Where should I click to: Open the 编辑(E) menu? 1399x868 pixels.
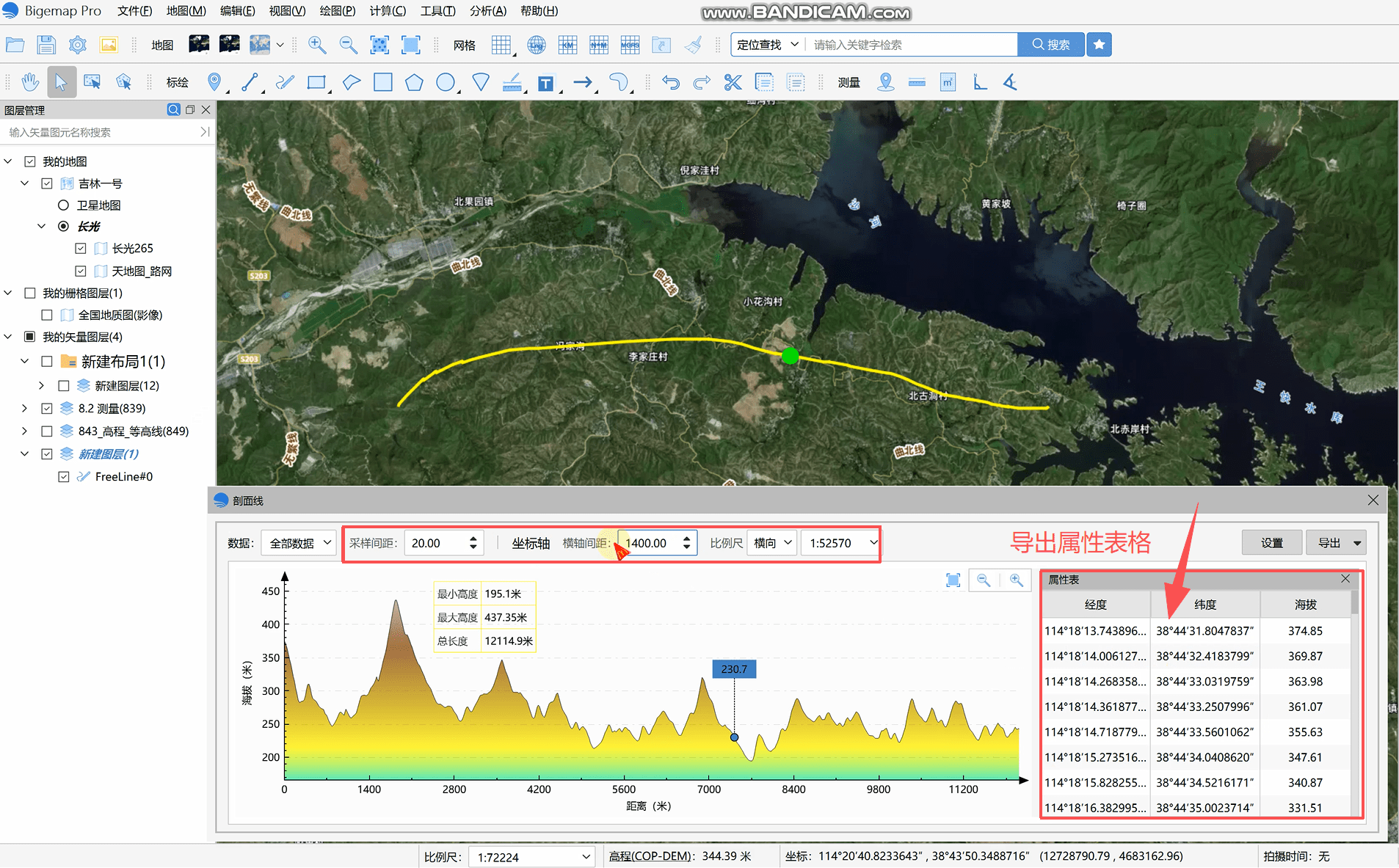[x=237, y=11]
